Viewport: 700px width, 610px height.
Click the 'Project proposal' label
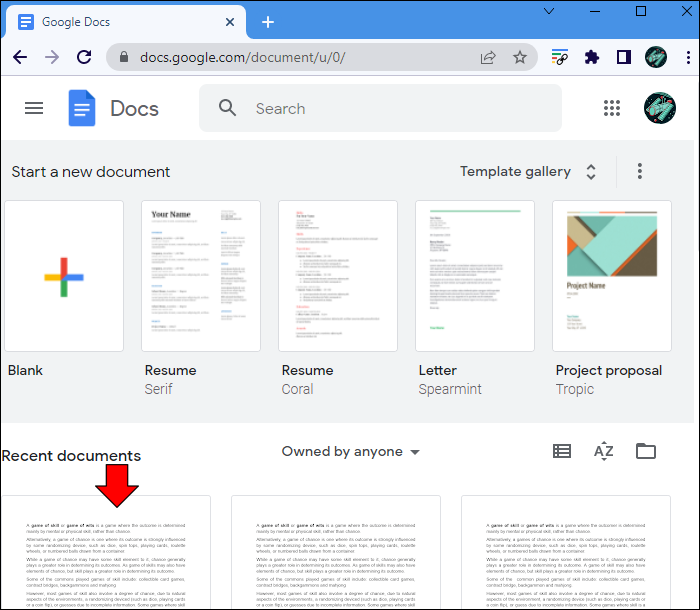pos(608,370)
